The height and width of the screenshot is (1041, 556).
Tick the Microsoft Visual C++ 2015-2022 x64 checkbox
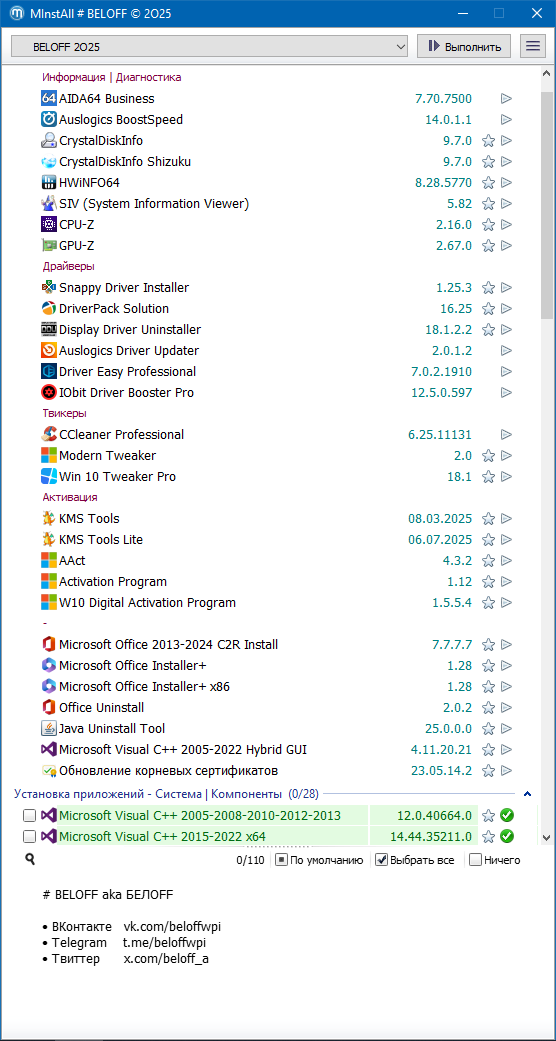[29, 837]
